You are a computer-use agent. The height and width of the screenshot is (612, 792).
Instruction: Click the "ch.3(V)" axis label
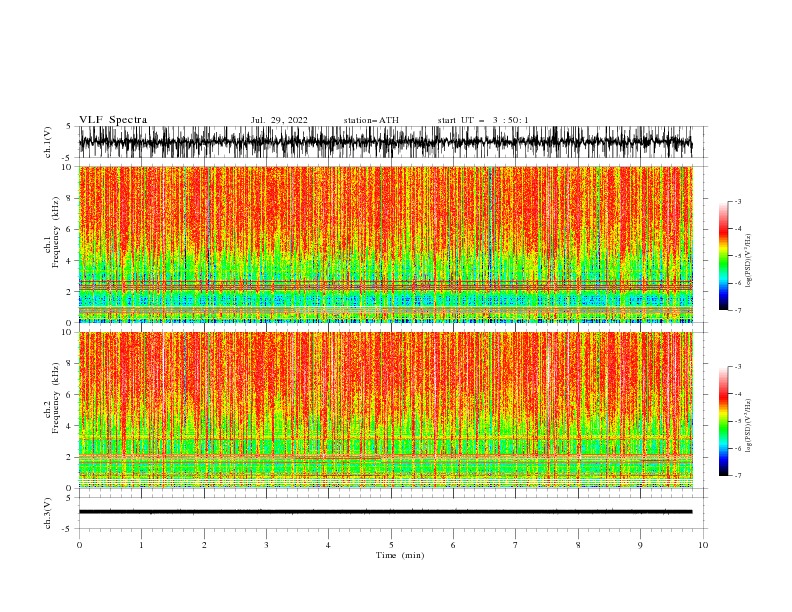pos(48,513)
